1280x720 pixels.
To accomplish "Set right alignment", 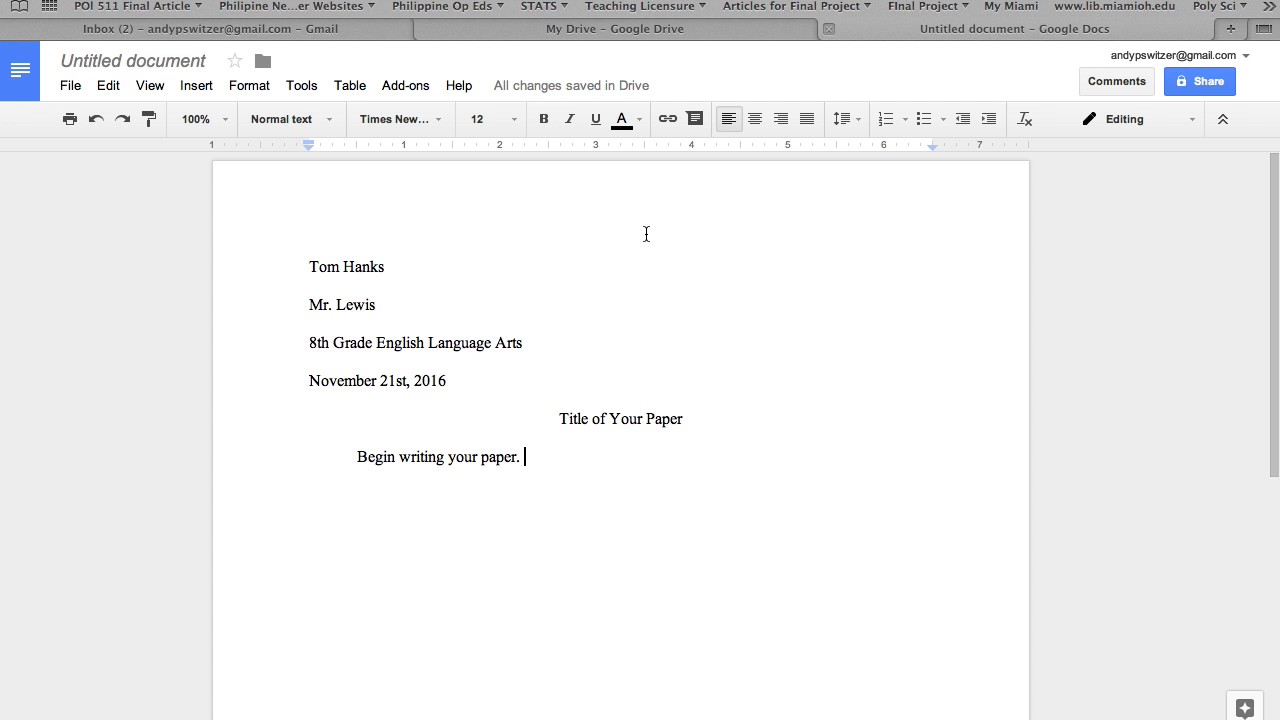I will [781, 119].
